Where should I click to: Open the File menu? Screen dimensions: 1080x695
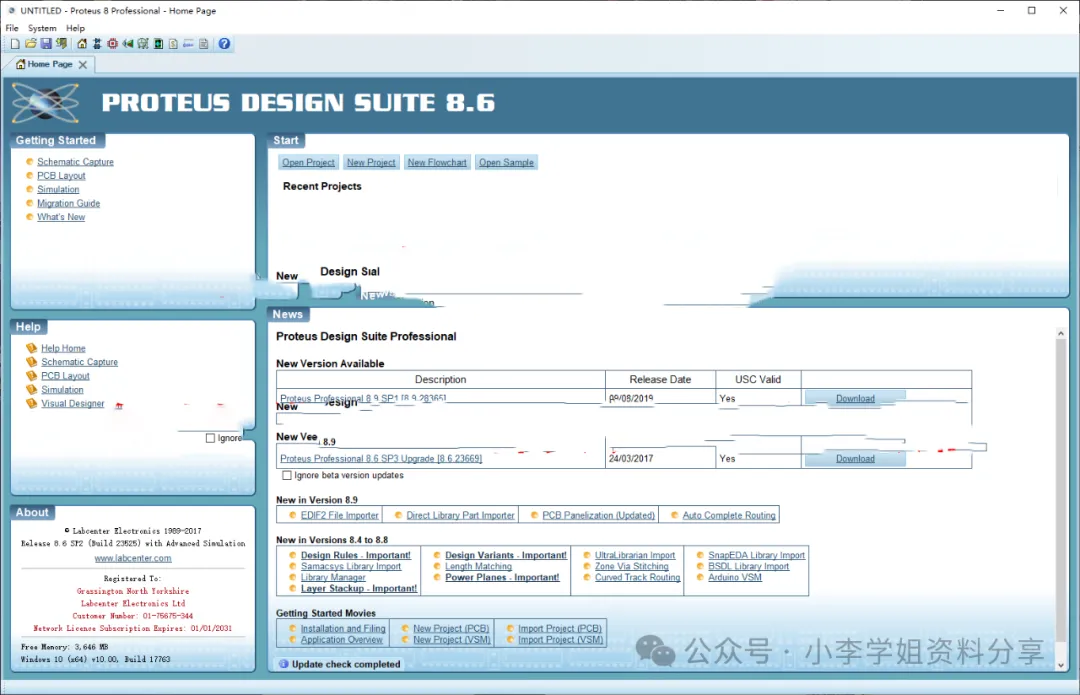coord(12,28)
